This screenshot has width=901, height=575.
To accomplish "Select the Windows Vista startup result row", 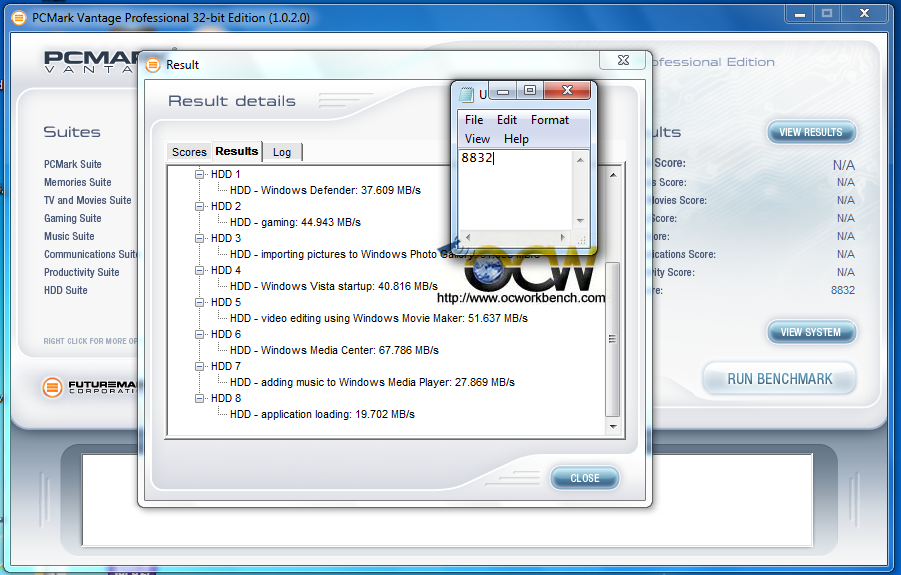I will pos(334,286).
